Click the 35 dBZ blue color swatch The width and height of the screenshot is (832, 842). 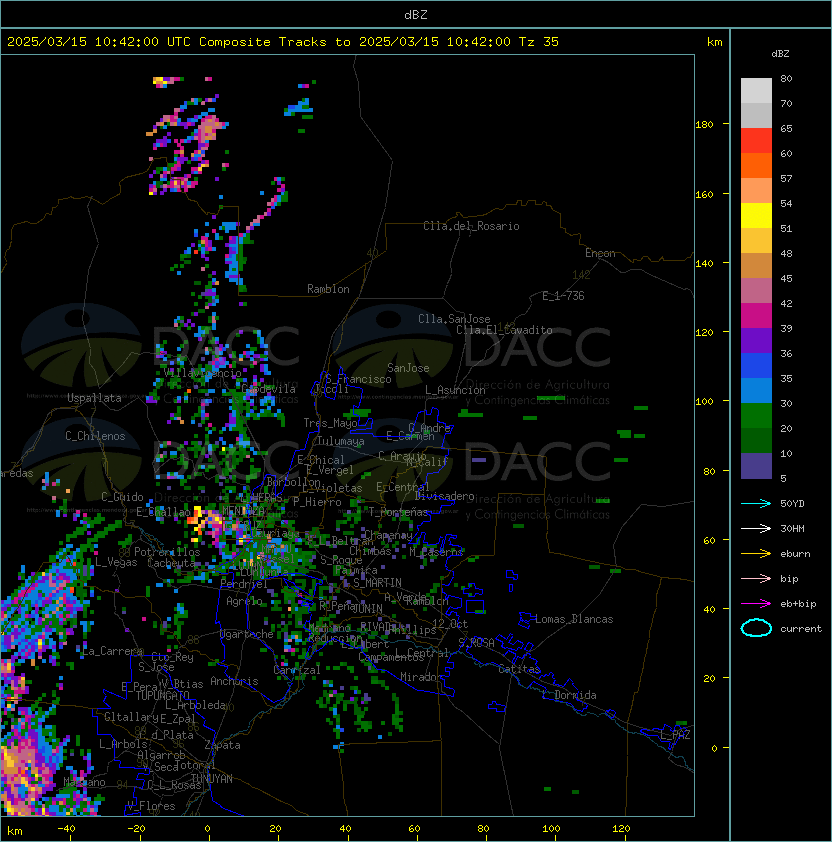point(756,366)
